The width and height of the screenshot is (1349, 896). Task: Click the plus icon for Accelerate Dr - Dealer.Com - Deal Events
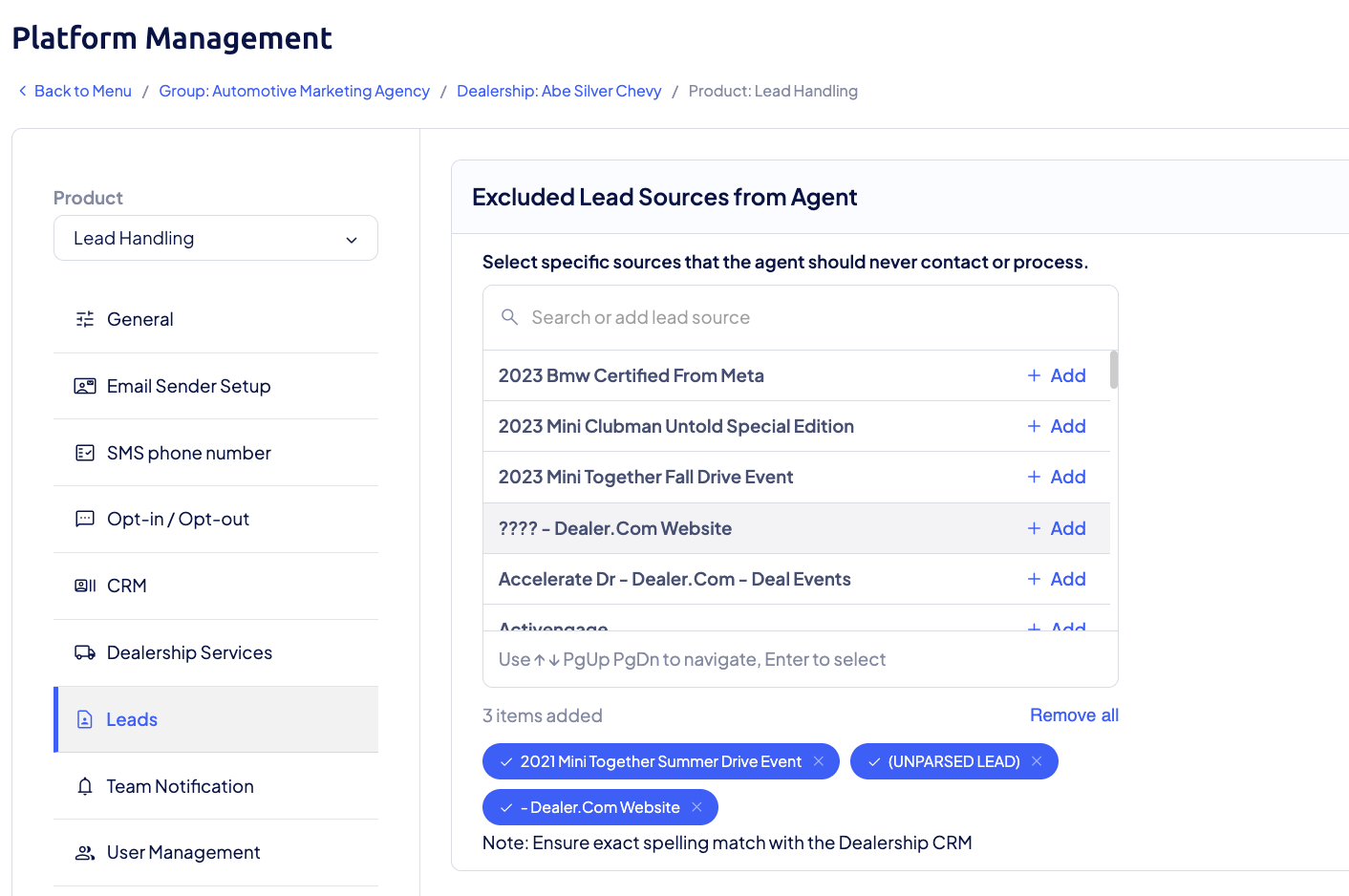pos(1034,579)
